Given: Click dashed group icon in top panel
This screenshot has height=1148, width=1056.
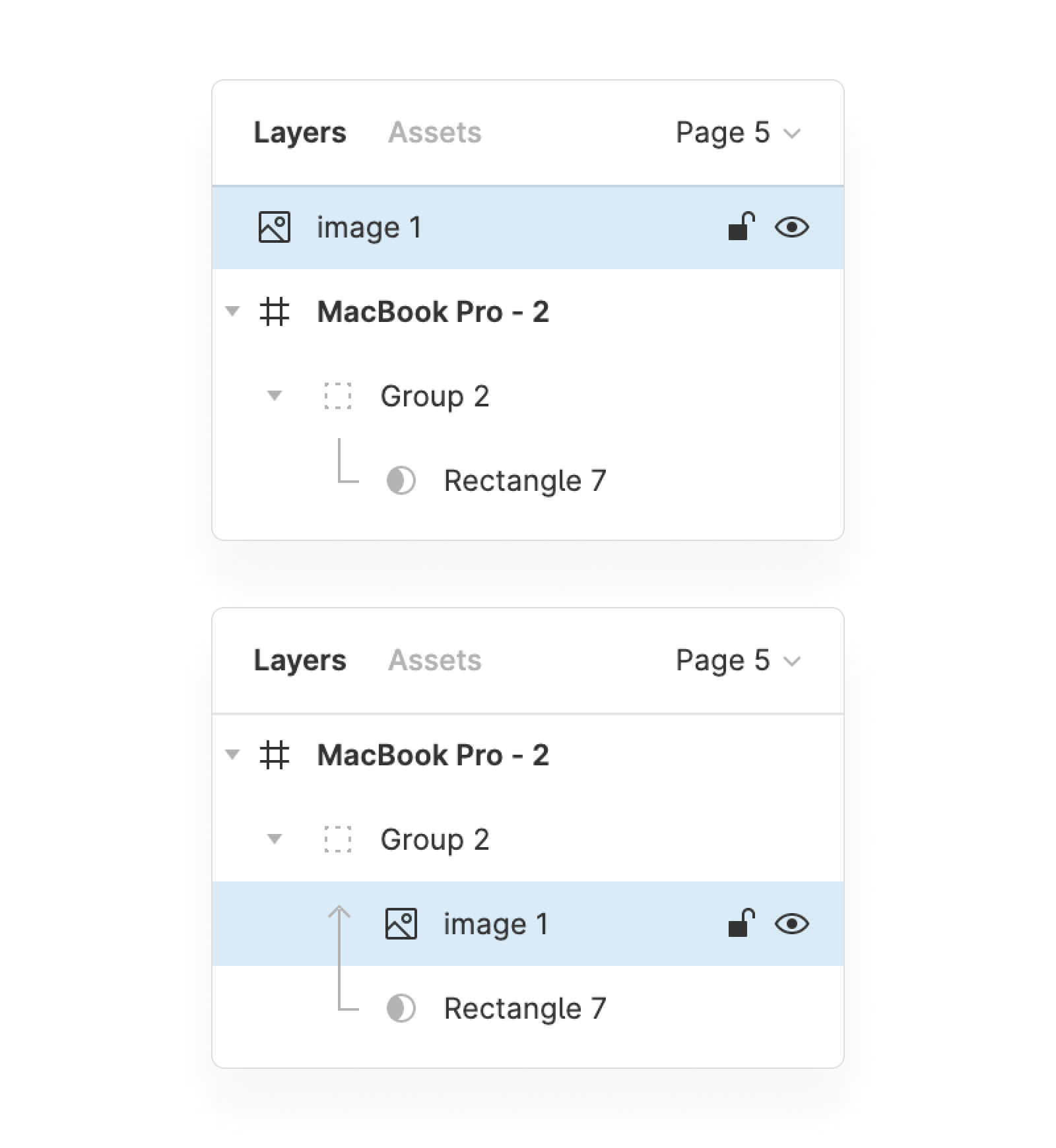Looking at the screenshot, I should coord(337,396).
